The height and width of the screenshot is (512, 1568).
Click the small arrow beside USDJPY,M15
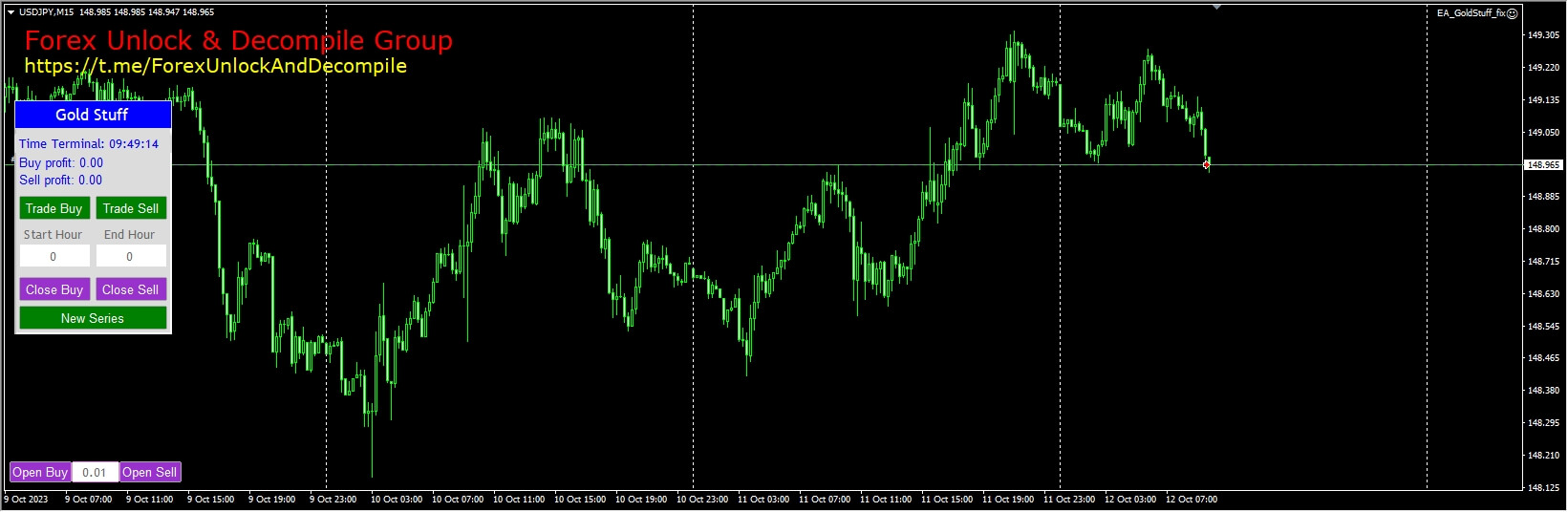(x=11, y=12)
